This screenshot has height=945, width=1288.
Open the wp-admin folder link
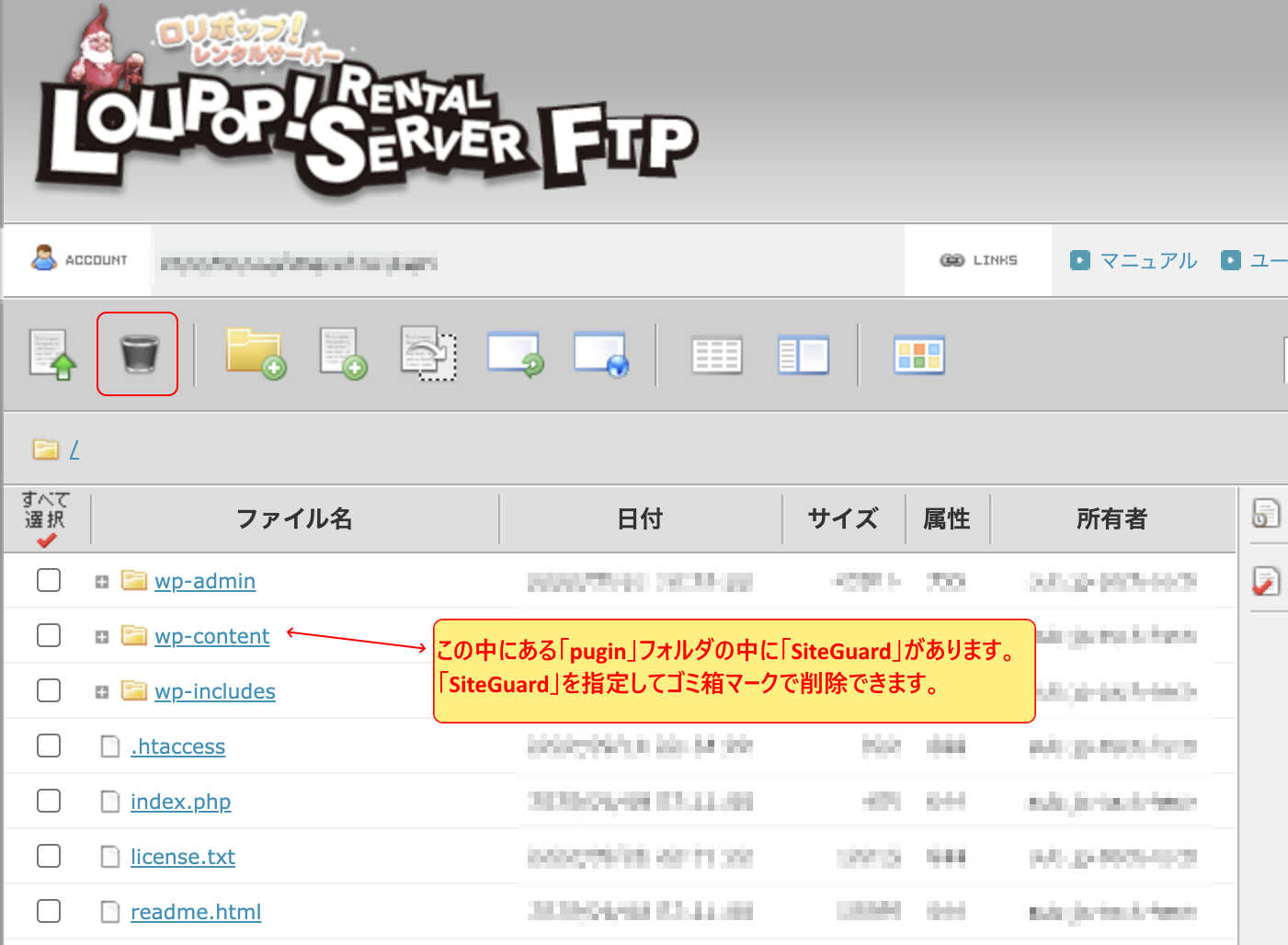[205, 581]
